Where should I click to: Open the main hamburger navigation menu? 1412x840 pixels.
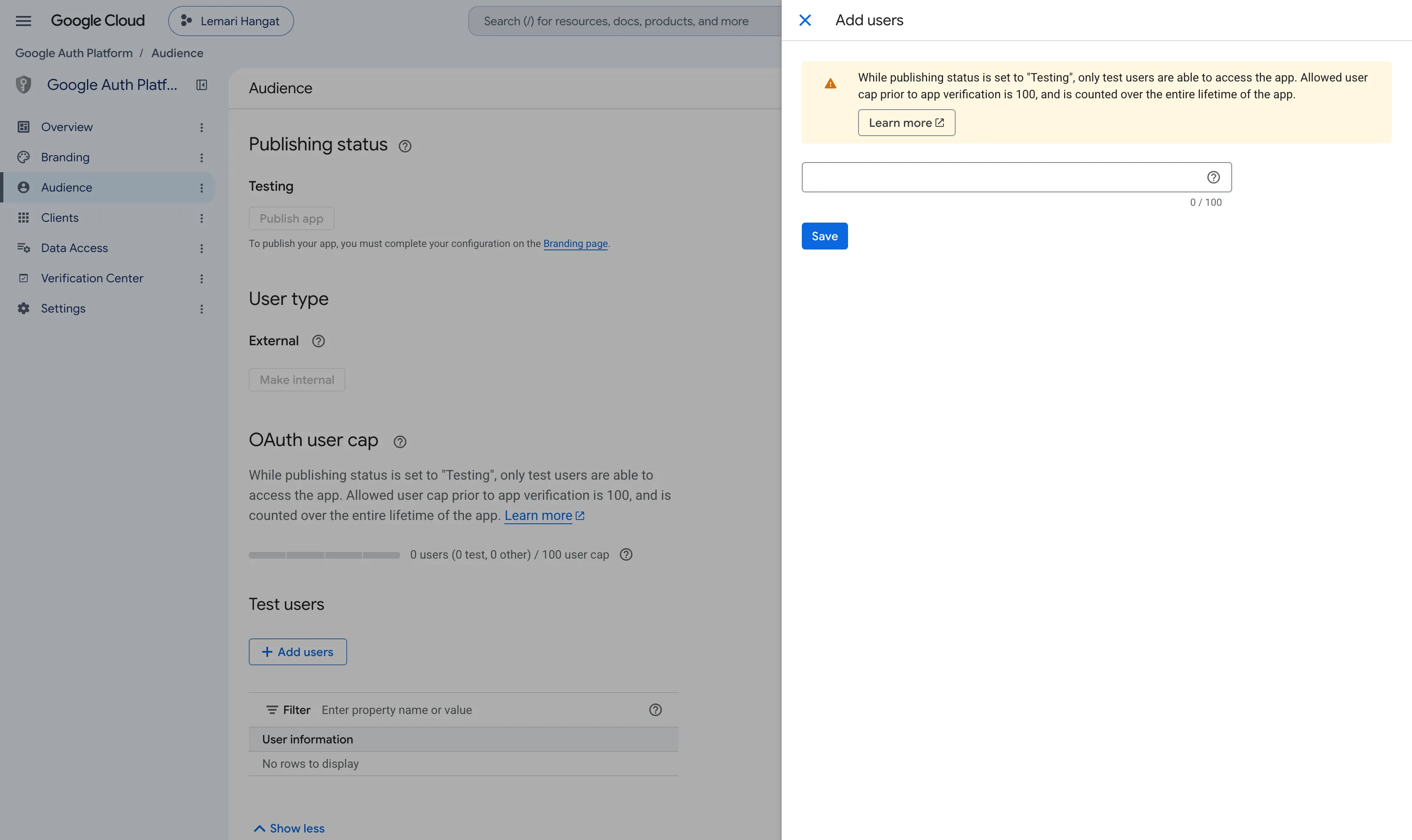pos(23,21)
